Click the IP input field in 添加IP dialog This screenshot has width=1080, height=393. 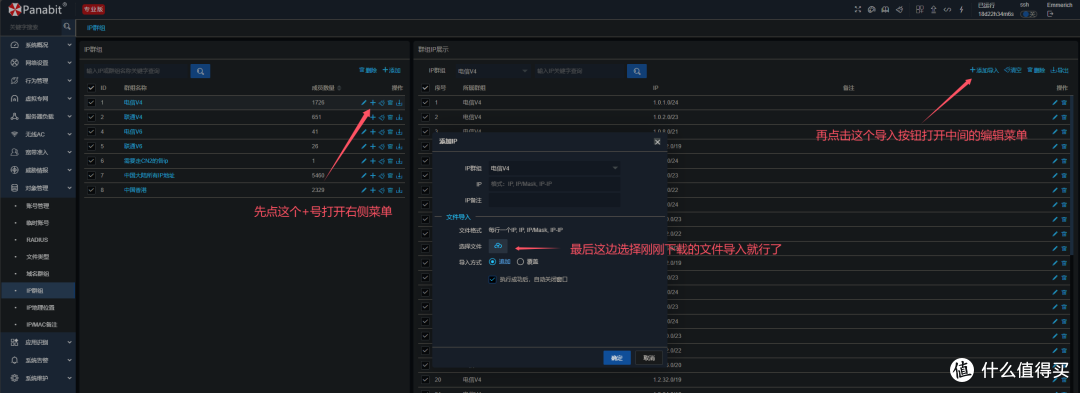pyautogui.click(x=554, y=184)
